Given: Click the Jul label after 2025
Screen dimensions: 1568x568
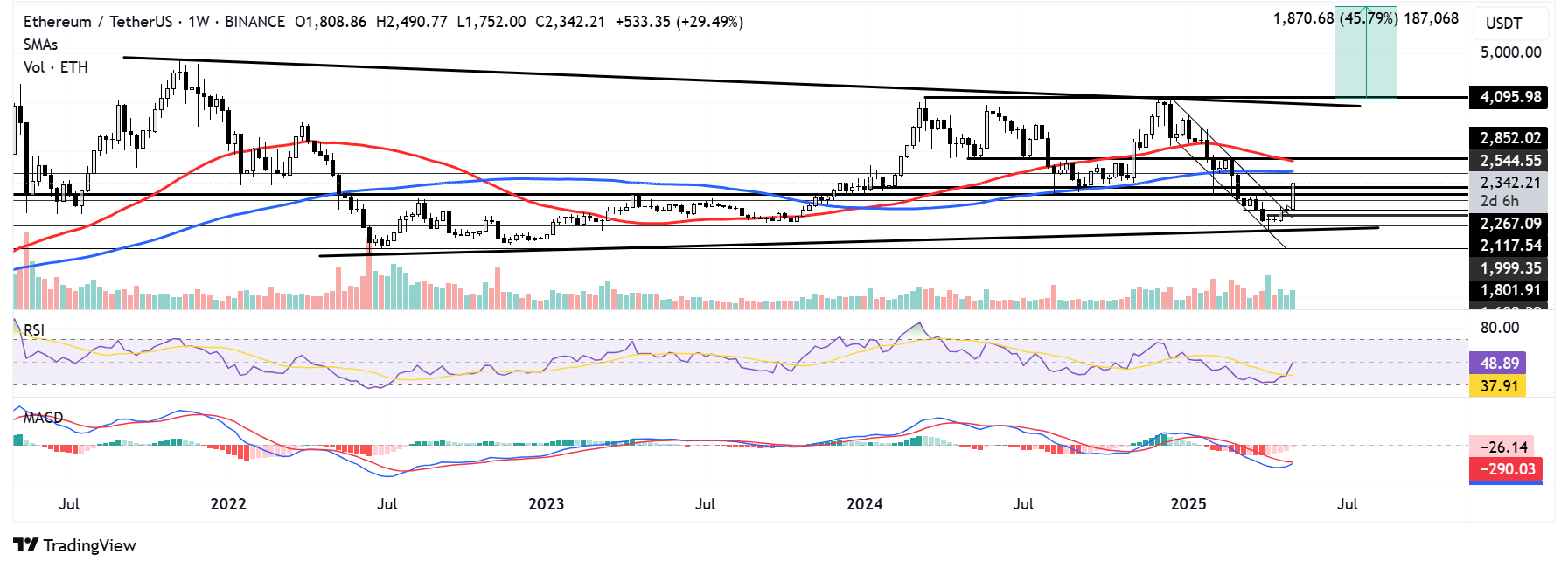Looking at the screenshot, I should (x=1348, y=504).
